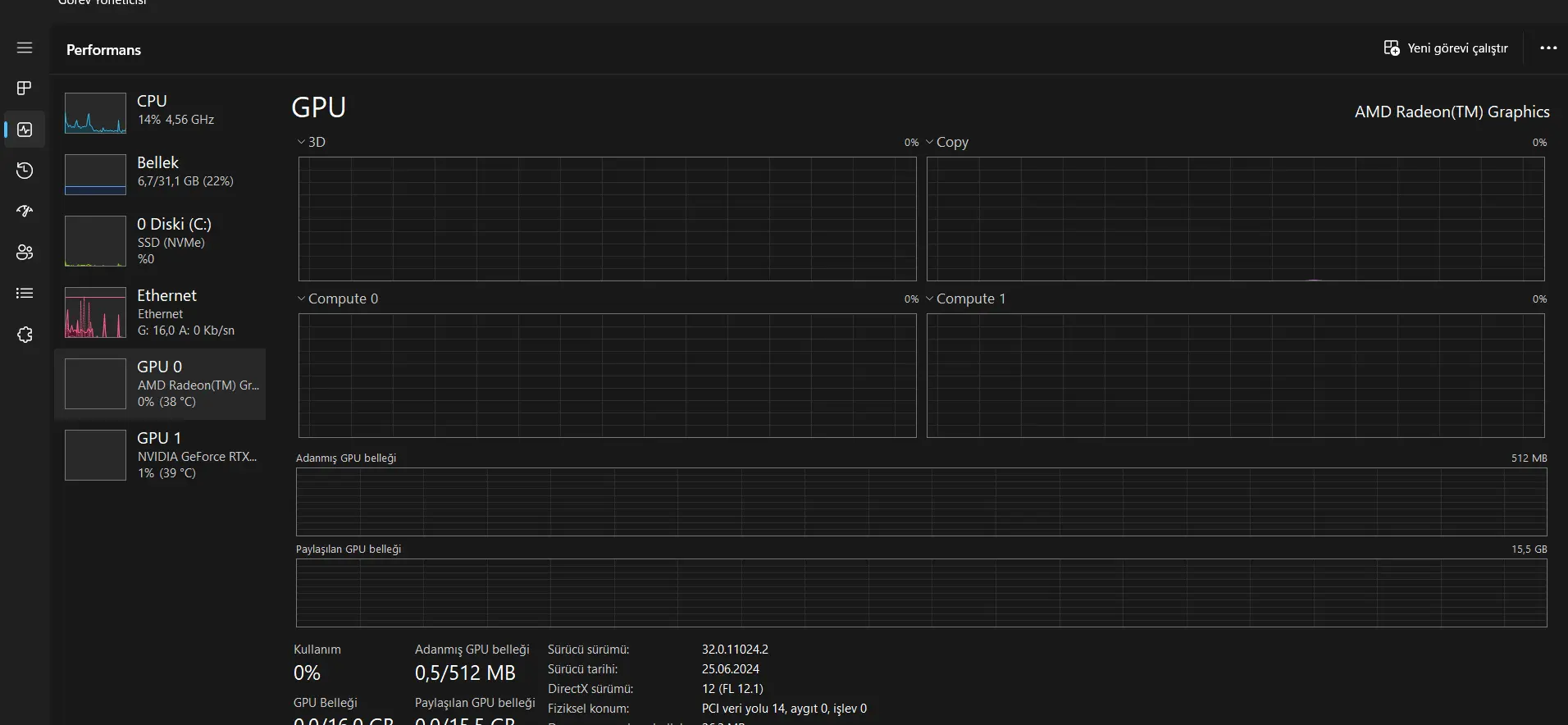Open the Copy engine dropdown
The height and width of the screenshot is (725, 1568).
(947, 142)
